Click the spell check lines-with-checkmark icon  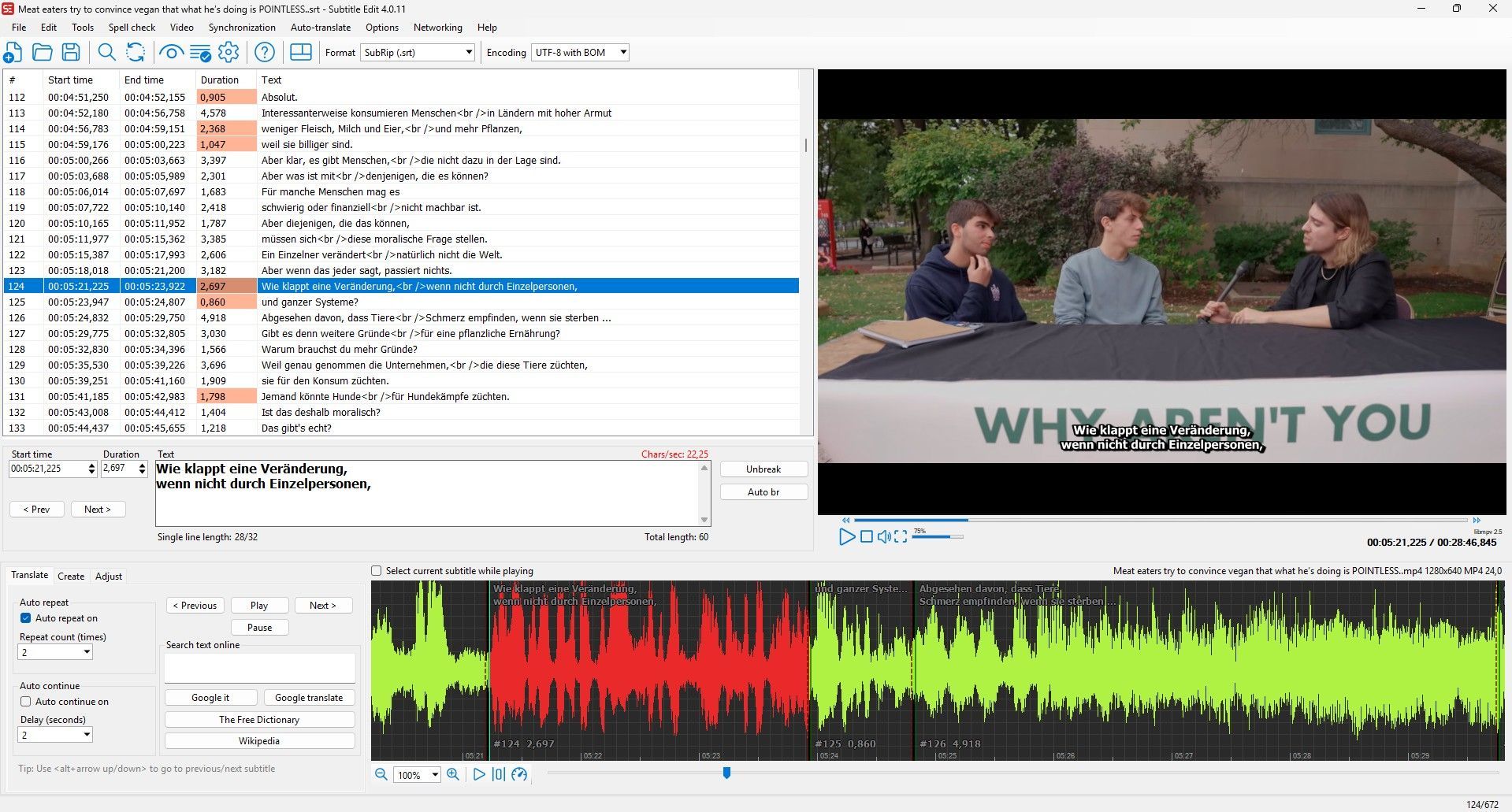tap(199, 53)
